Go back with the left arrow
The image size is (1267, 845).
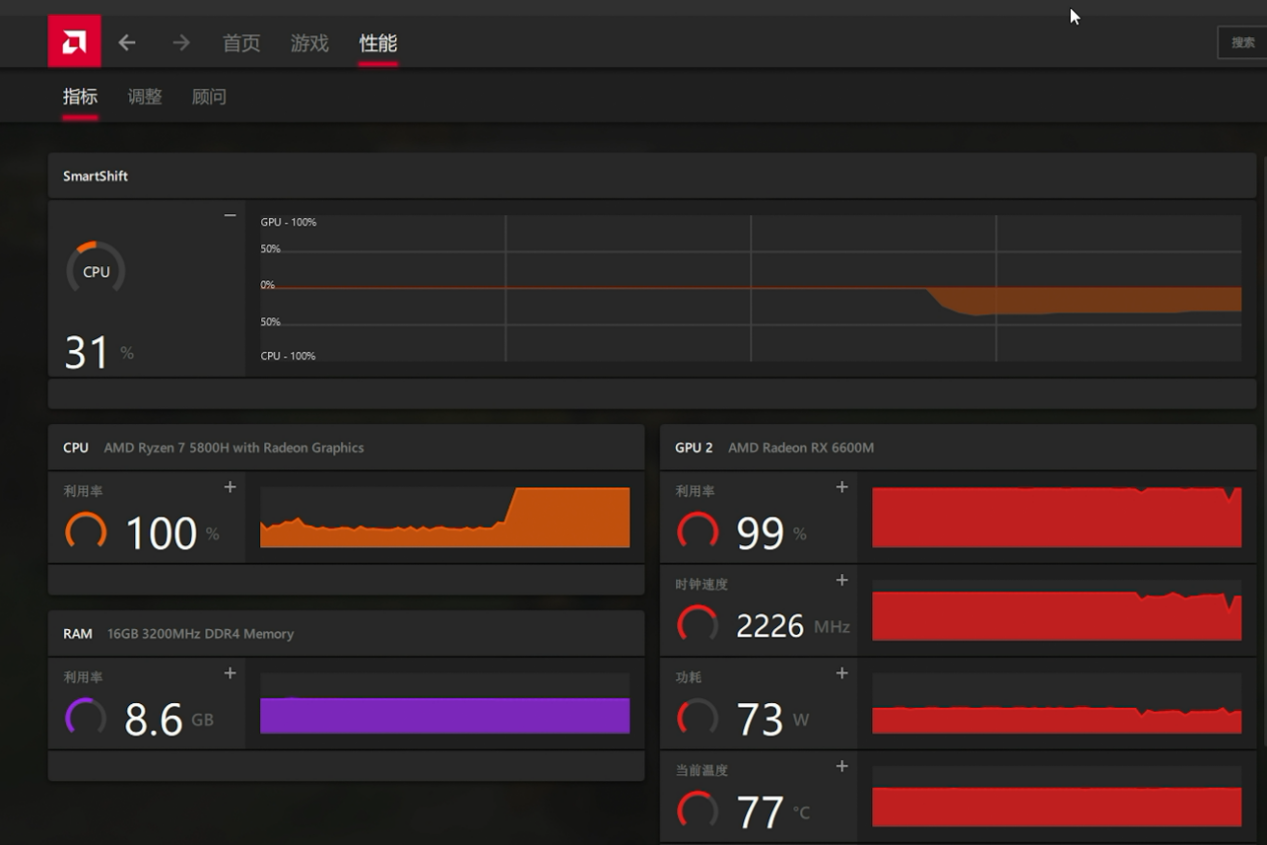pos(127,43)
